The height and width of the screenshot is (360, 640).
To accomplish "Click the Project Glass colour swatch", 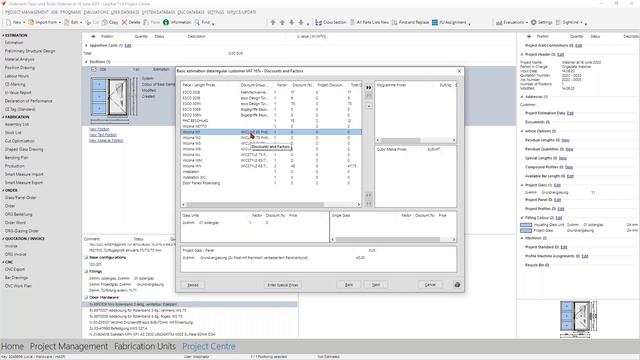I will coord(526,231).
